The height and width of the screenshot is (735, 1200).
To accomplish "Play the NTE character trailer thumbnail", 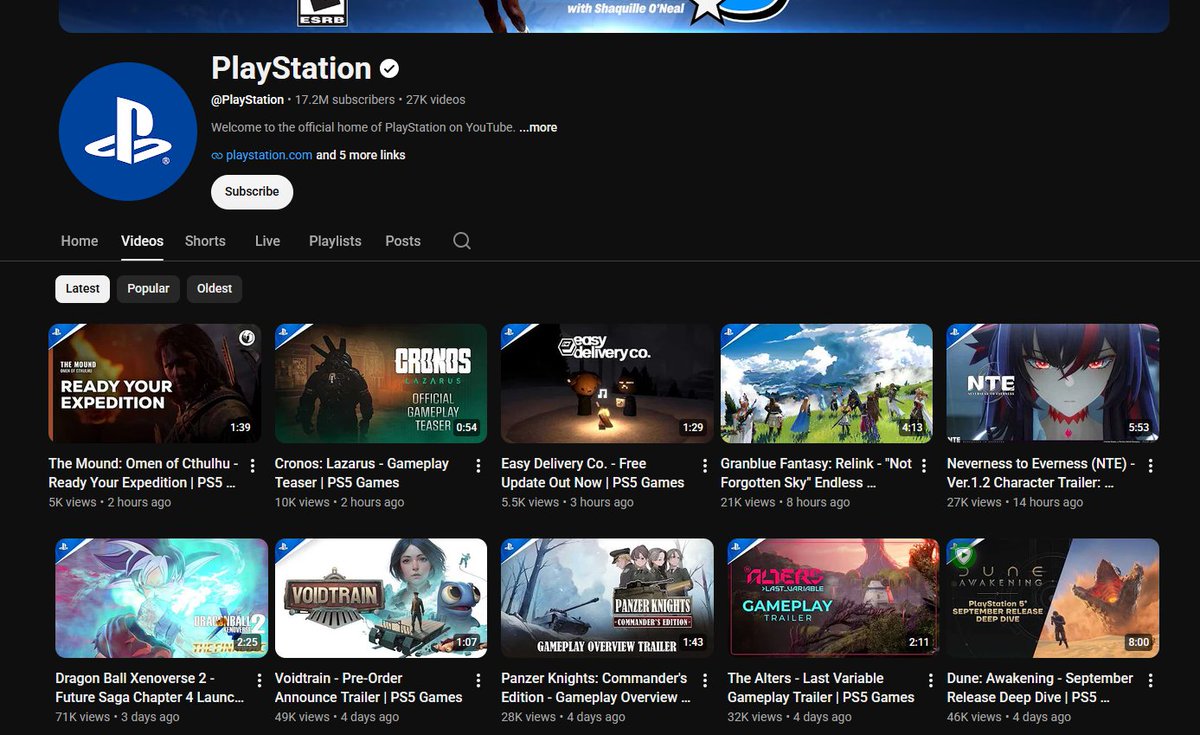I will tap(1053, 383).
